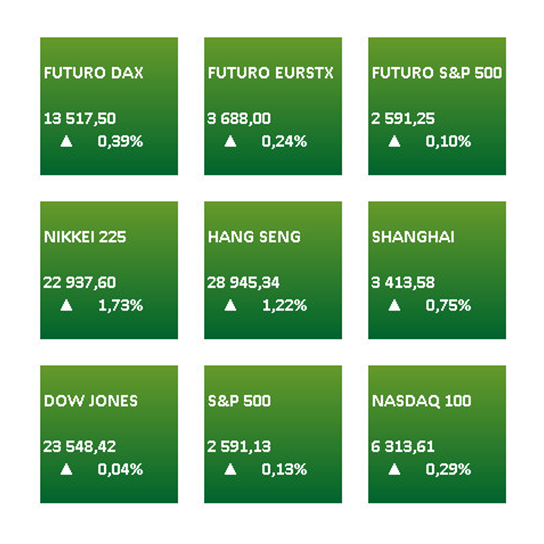Open the FUTURO DAX title
The image size is (544, 544).
[94, 73]
